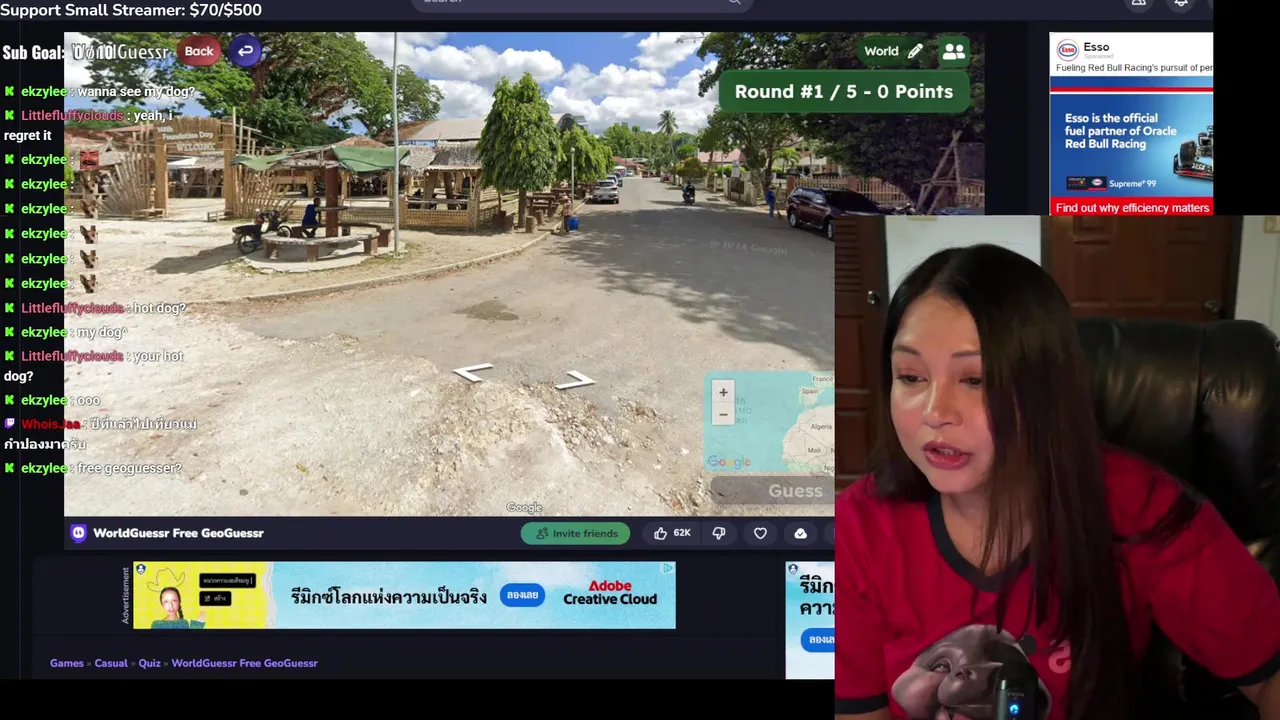
Task: Move street view along right arrow
Action: [x=575, y=380]
